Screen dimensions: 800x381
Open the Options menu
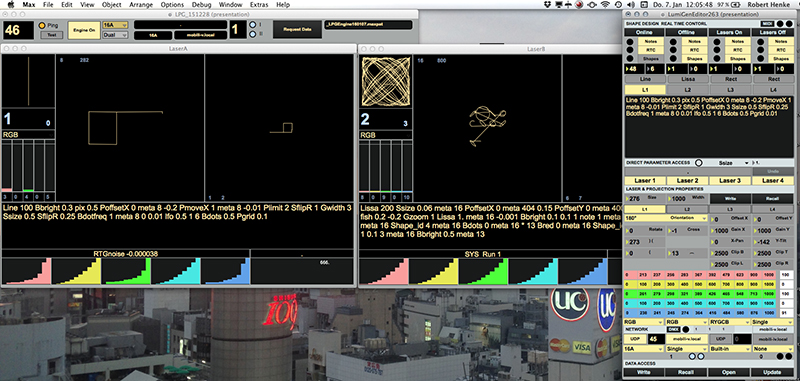(x=172, y=5)
